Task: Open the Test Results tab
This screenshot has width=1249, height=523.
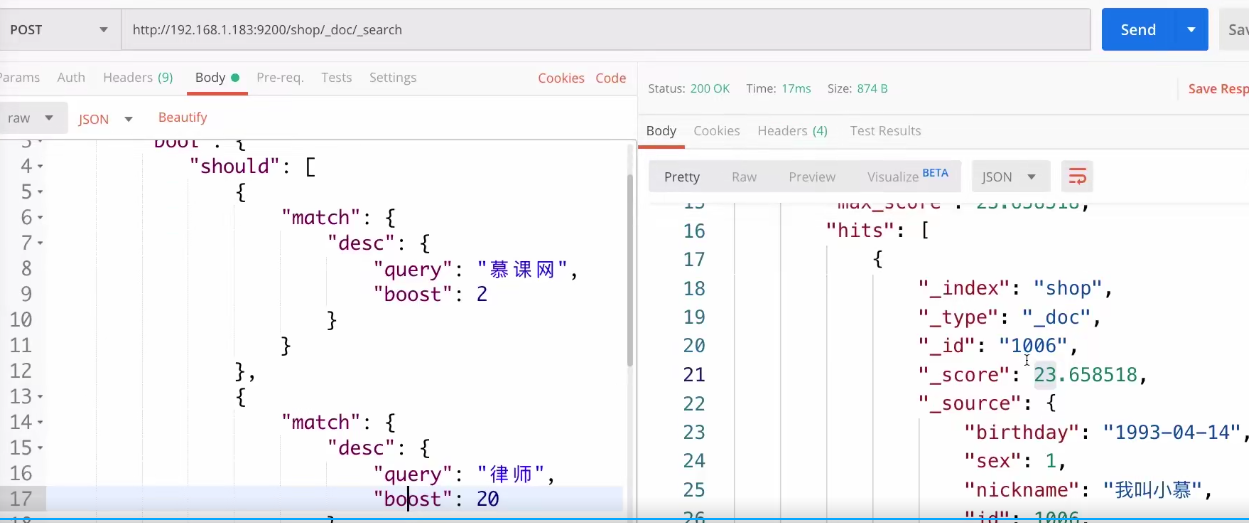Action: click(886, 131)
